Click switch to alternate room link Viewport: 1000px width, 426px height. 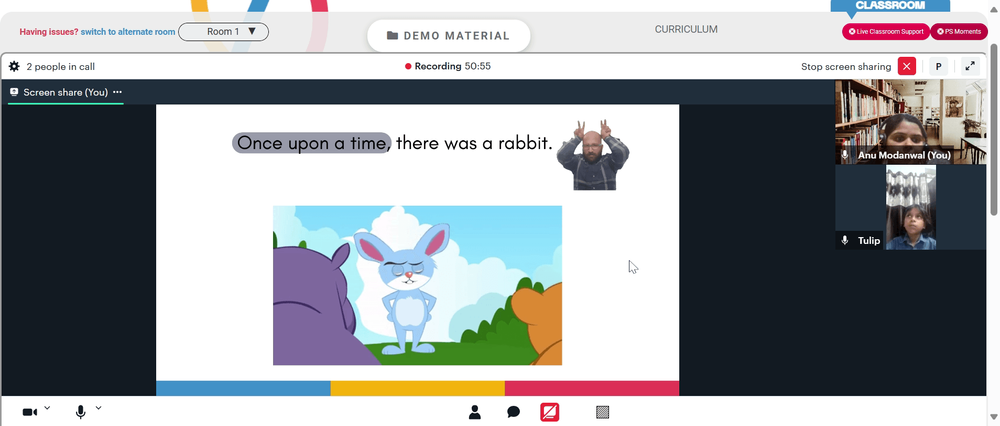coord(128,31)
